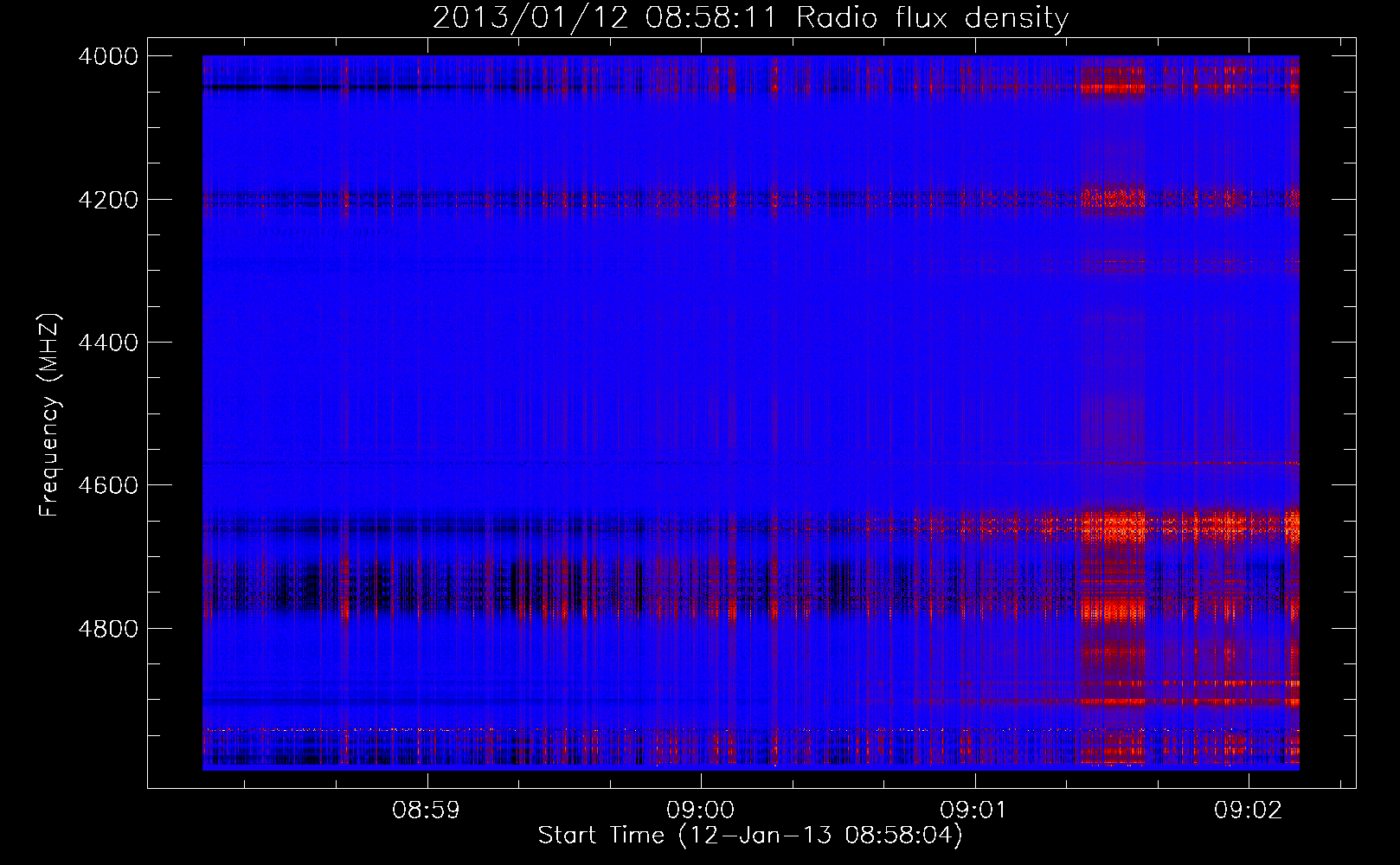This screenshot has height=865, width=1400.
Task: Click the 4800 frequency tick label
Action: (x=108, y=629)
